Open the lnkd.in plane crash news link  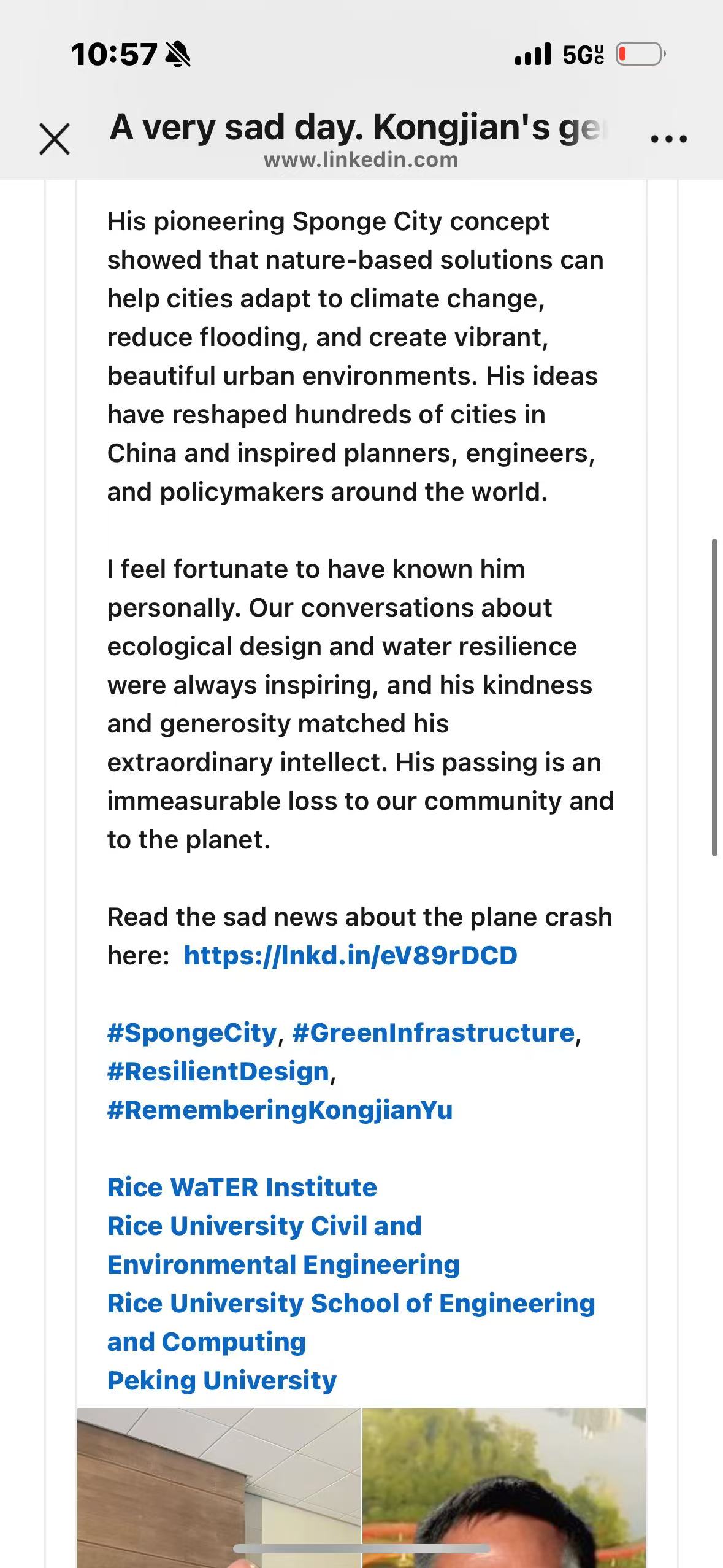(x=350, y=956)
